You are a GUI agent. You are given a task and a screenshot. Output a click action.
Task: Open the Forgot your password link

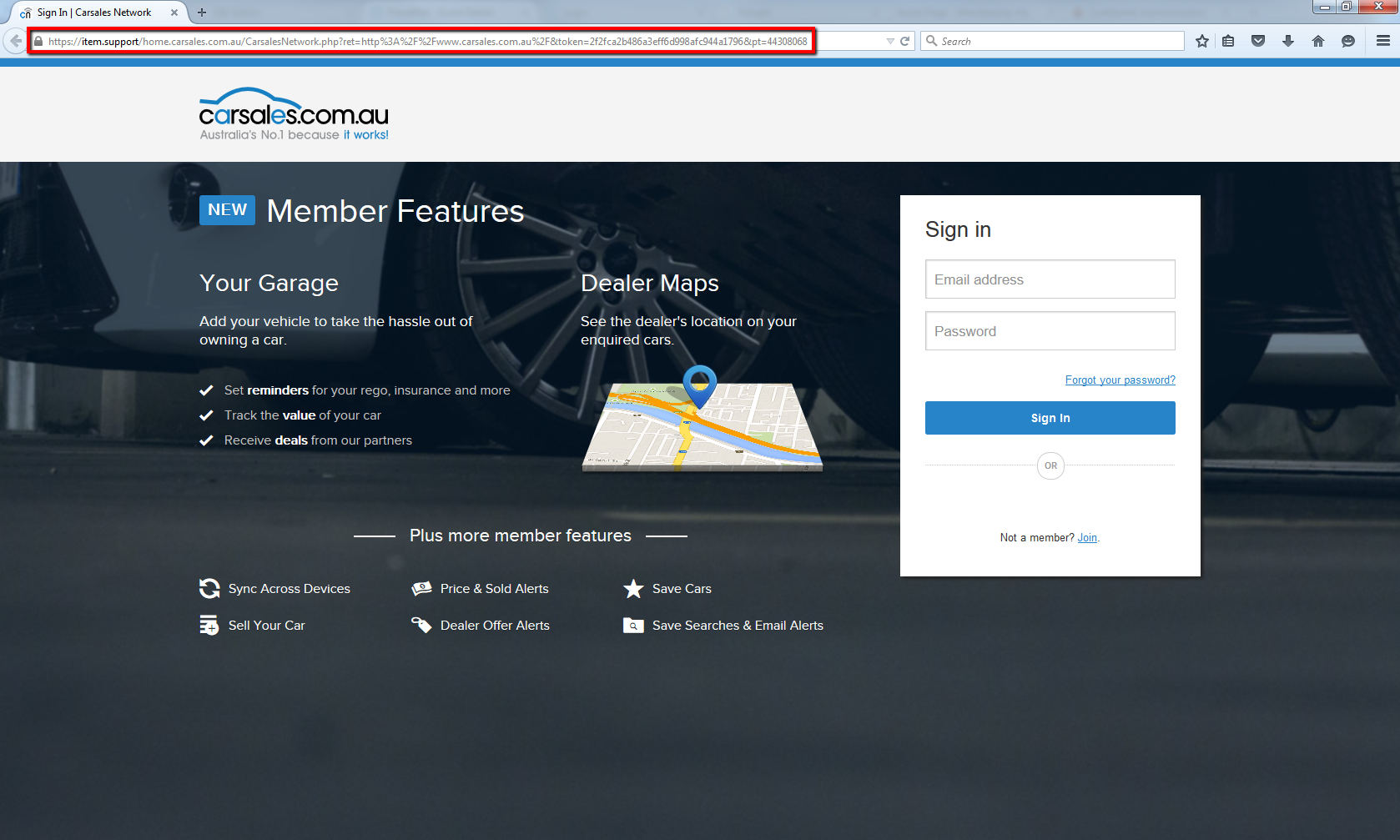(x=1120, y=380)
